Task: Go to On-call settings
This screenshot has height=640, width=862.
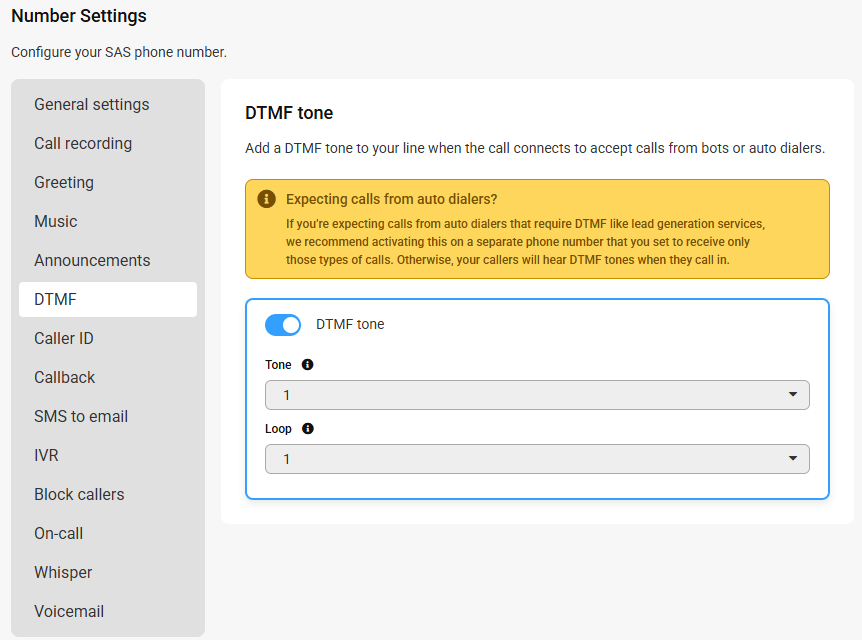Action: tap(108, 534)
